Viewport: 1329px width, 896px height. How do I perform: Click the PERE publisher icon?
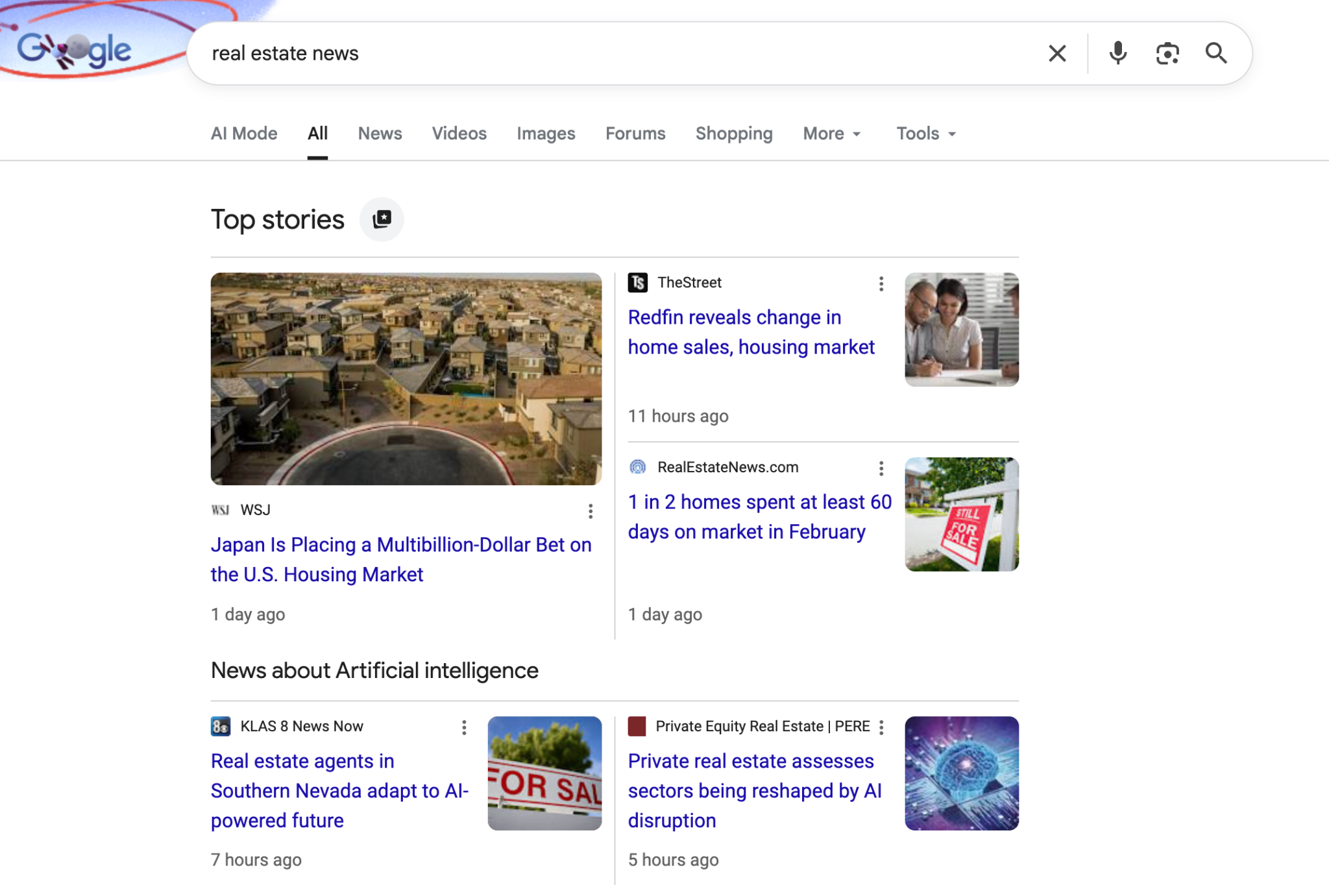pos(637,726)
